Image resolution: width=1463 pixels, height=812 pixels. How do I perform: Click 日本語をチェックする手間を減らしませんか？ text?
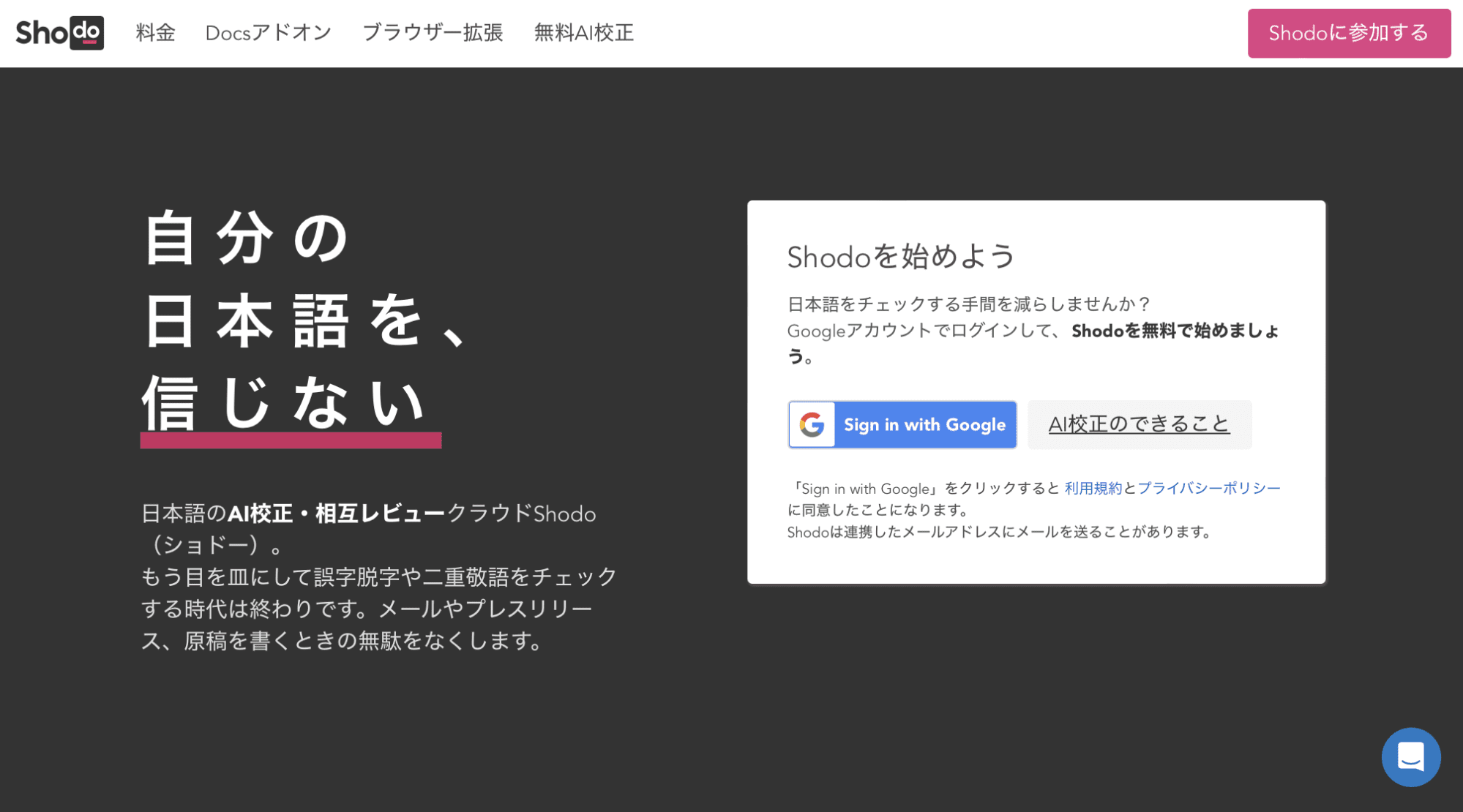970,304
